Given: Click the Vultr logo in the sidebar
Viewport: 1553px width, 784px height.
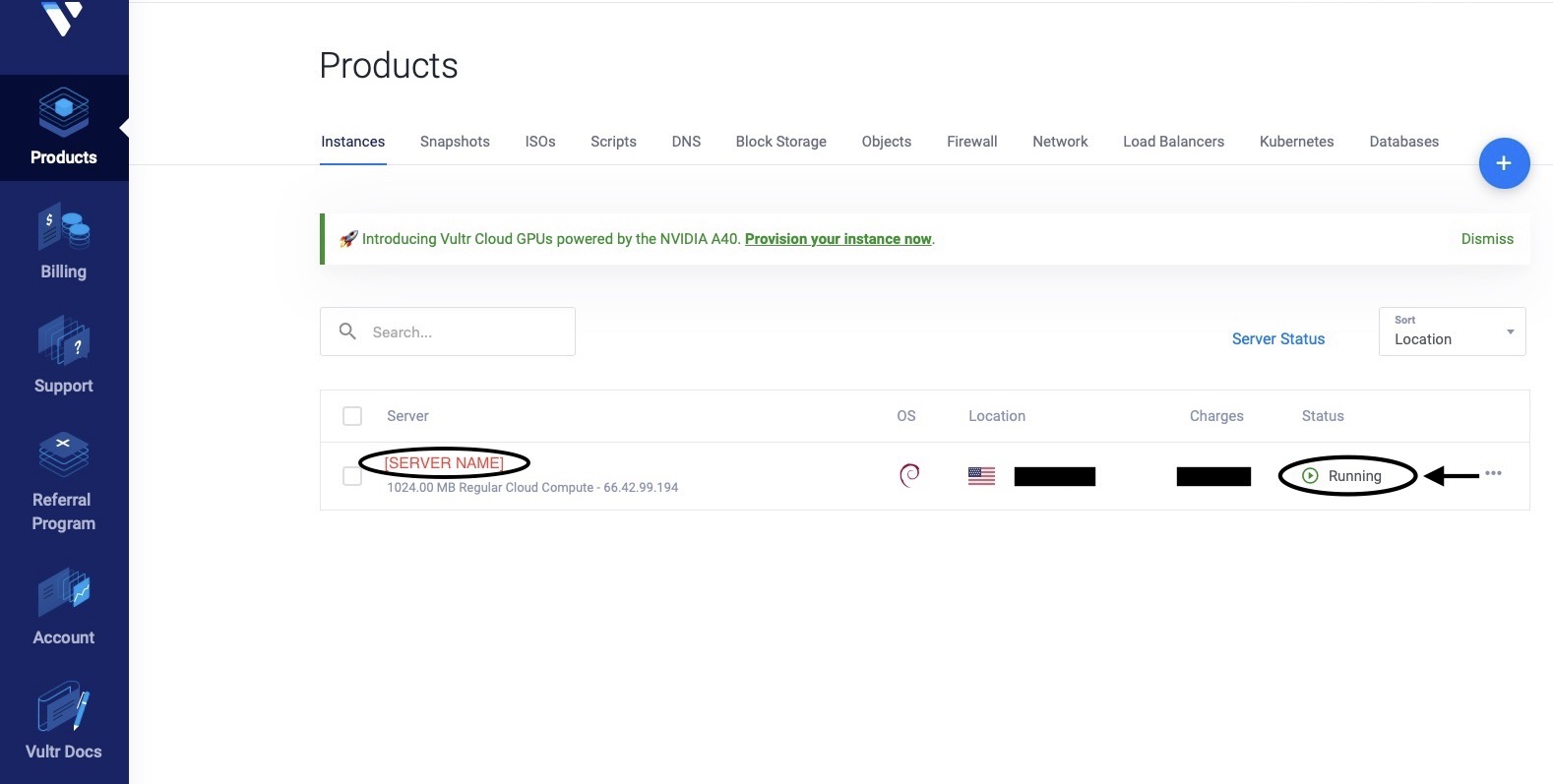Looking at the screenshot, I should pyautogui.click(x=63, y=19).
